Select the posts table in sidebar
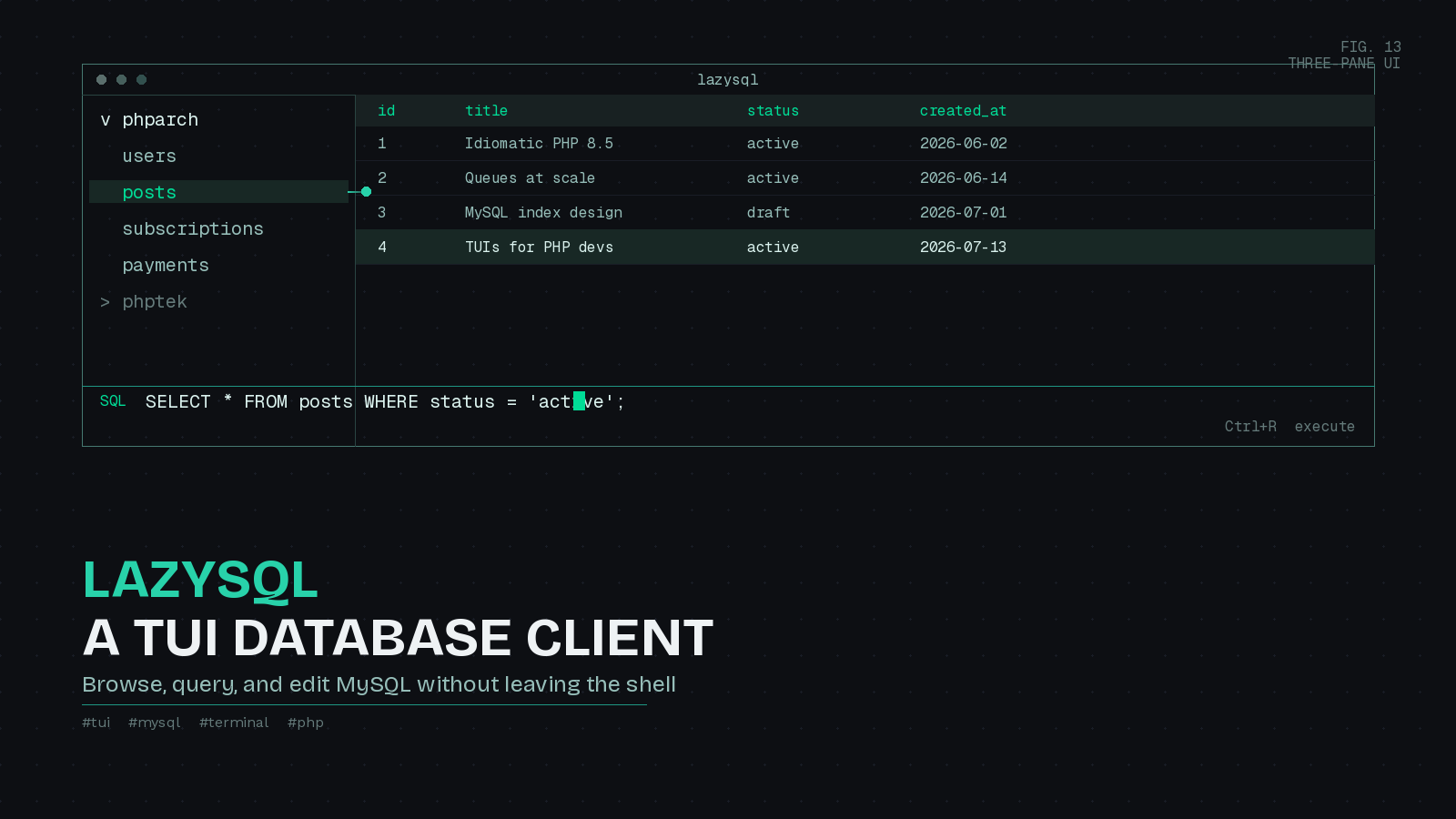 click(x=218, y=192)
